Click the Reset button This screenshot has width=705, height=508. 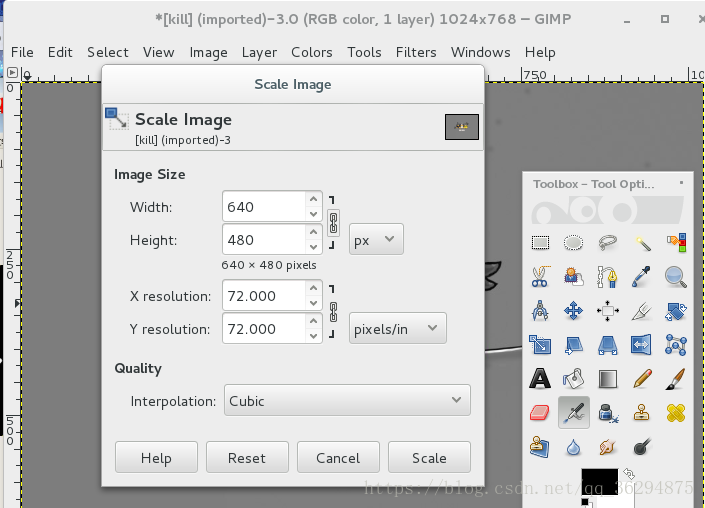[247, 457]
